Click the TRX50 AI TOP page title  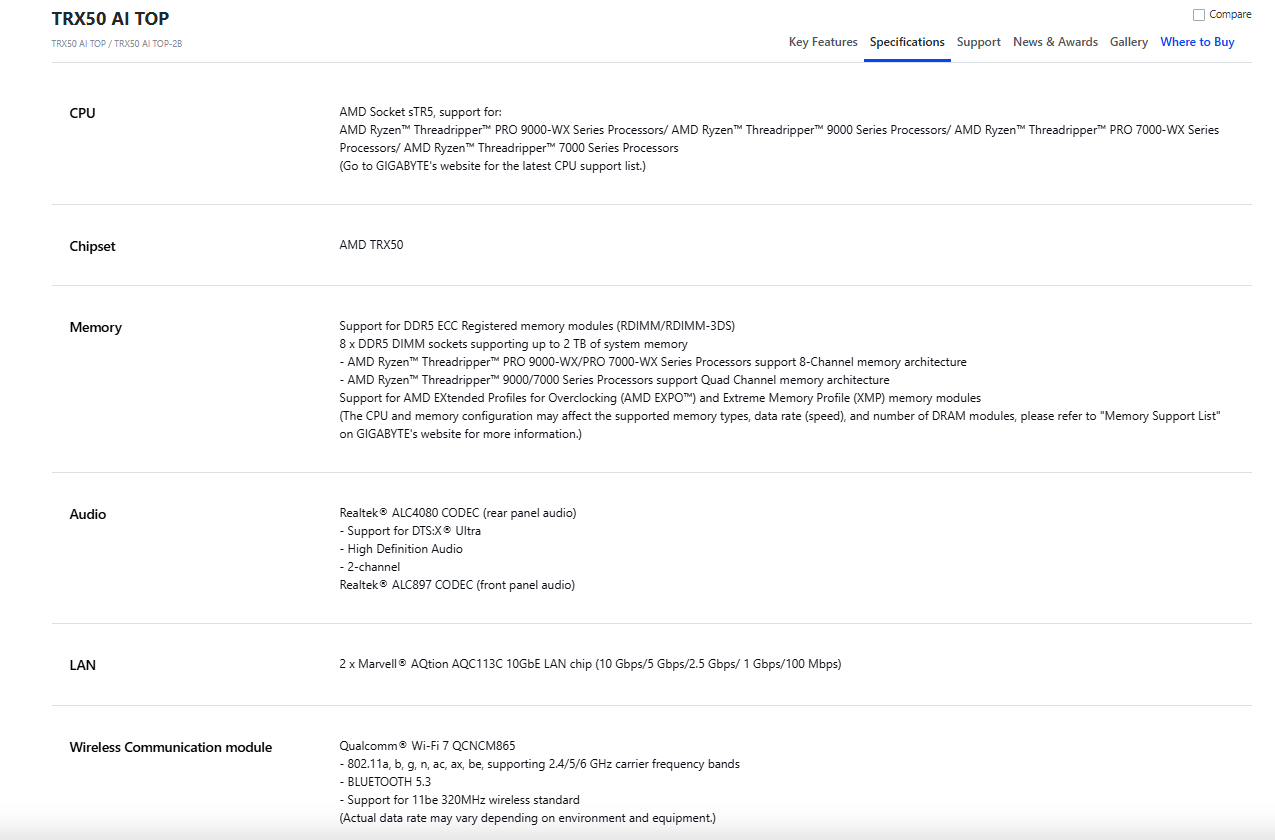click(x=110, y=19)
